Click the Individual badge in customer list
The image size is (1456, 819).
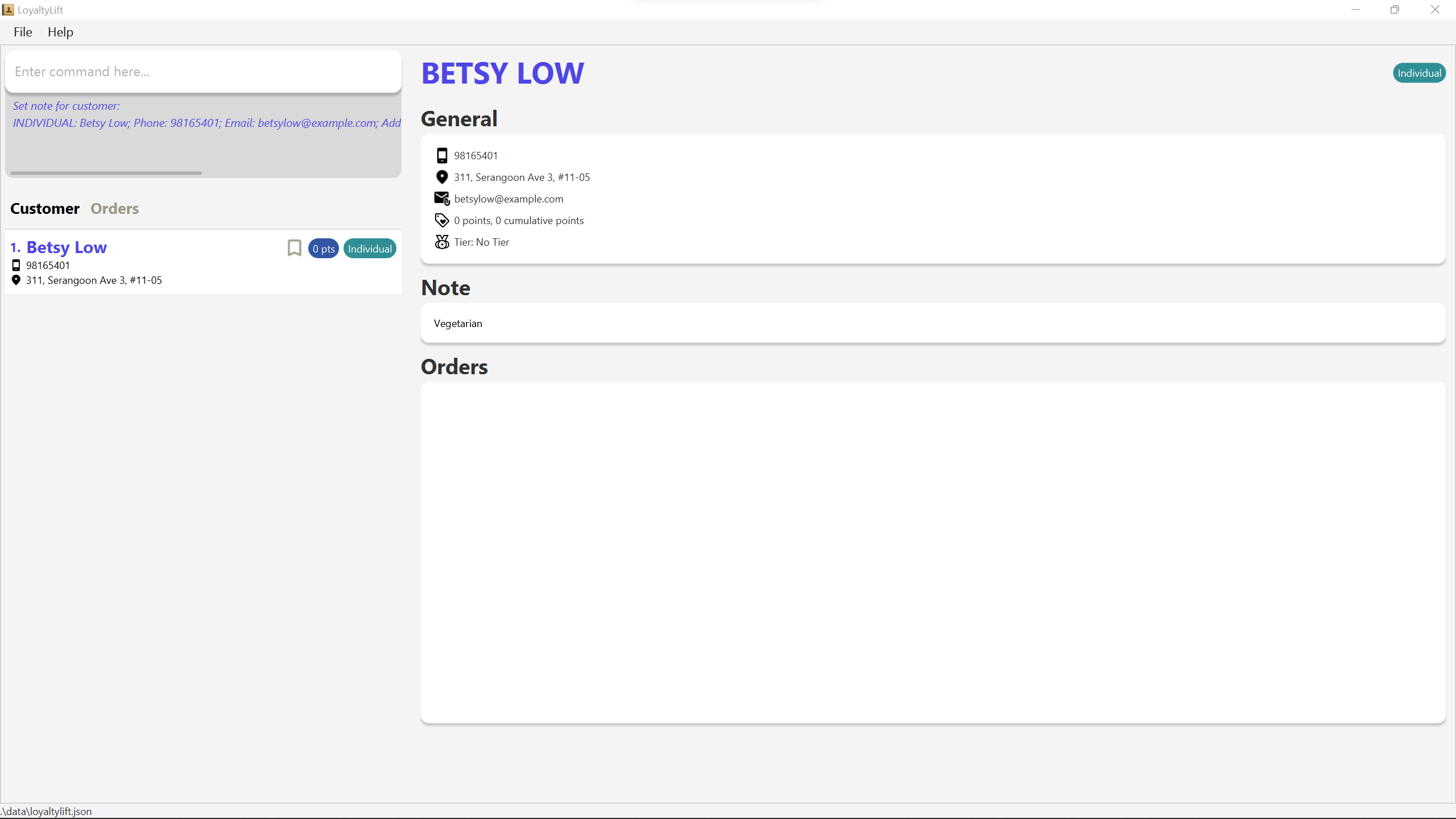point(370,249)
